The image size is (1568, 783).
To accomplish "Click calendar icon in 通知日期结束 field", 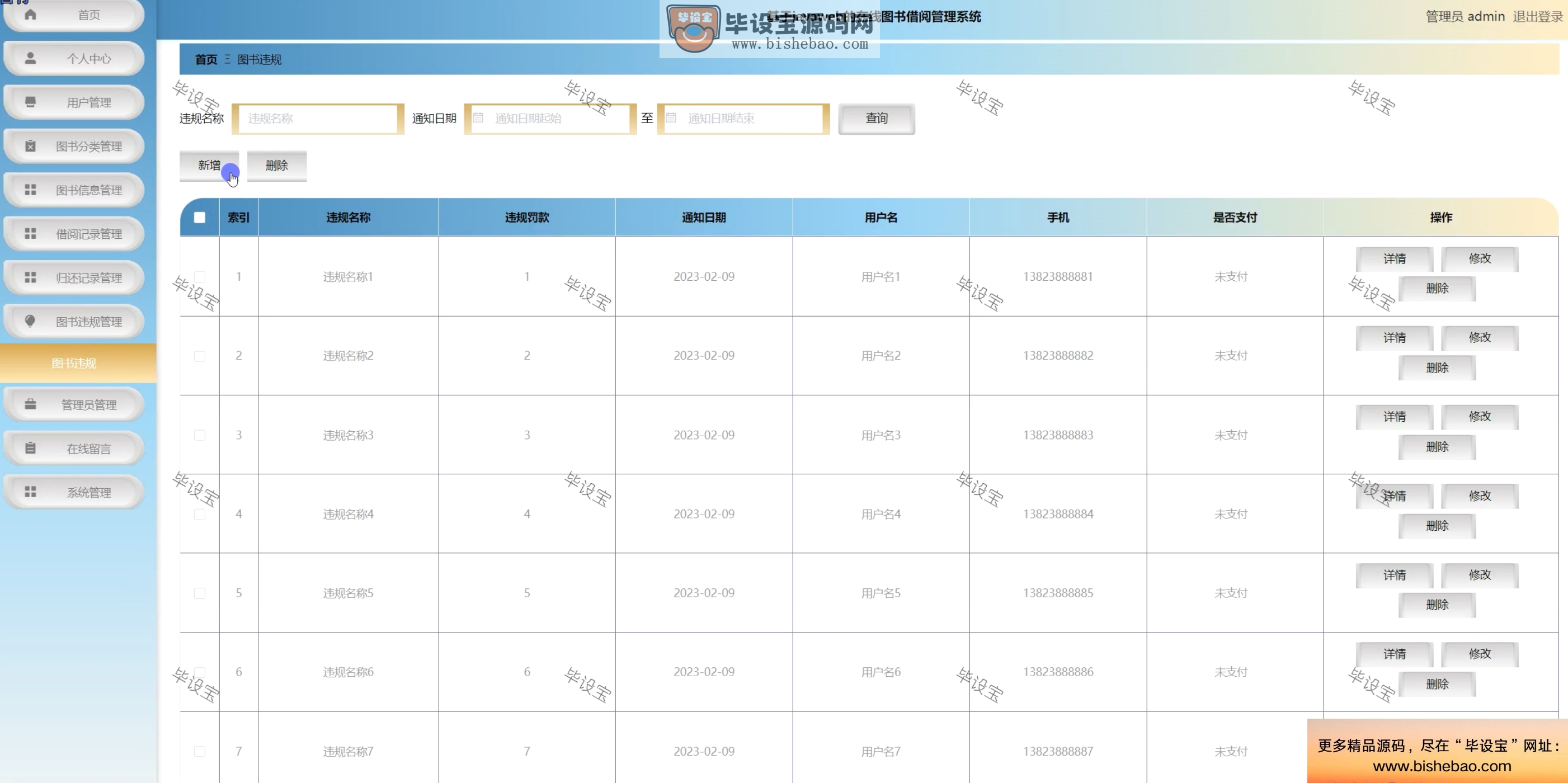I will pyautogui.click(x=671, y=118).
